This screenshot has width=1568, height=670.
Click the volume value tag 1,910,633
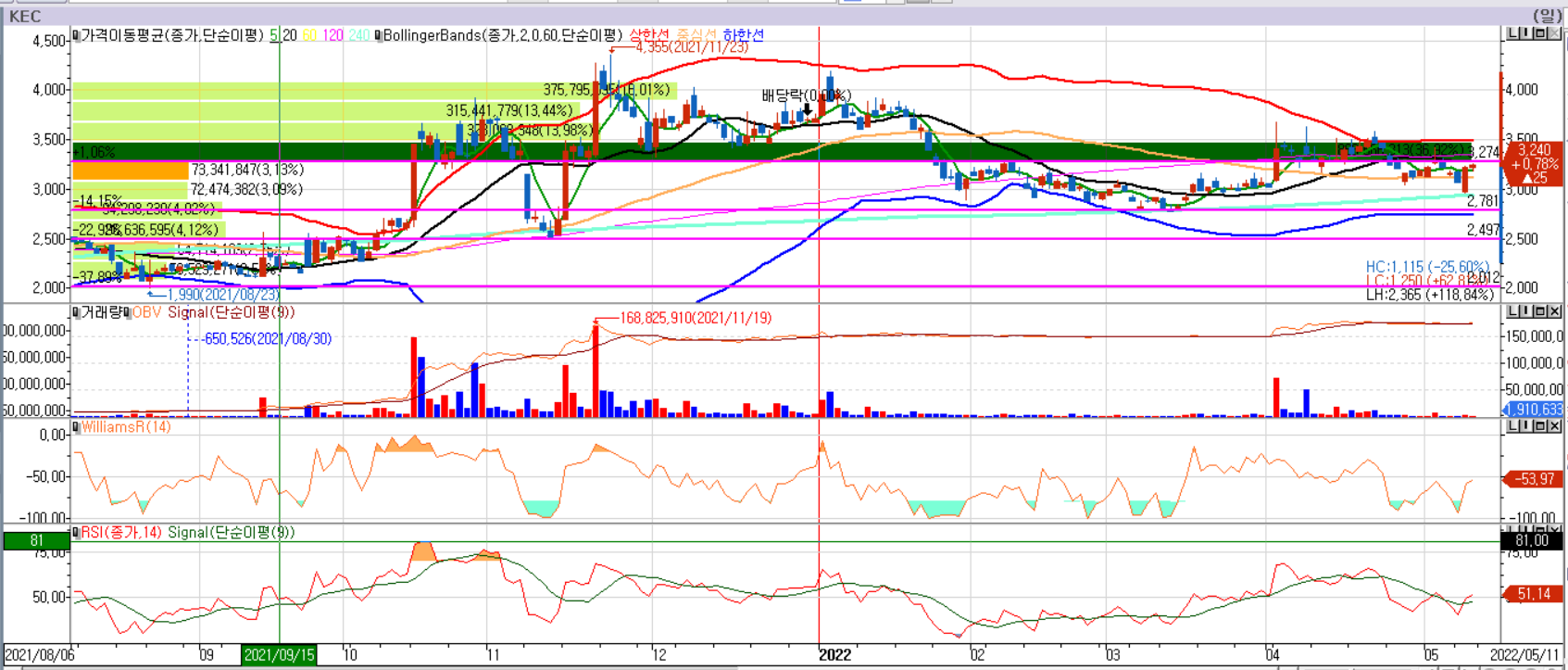coord(1533,409)
